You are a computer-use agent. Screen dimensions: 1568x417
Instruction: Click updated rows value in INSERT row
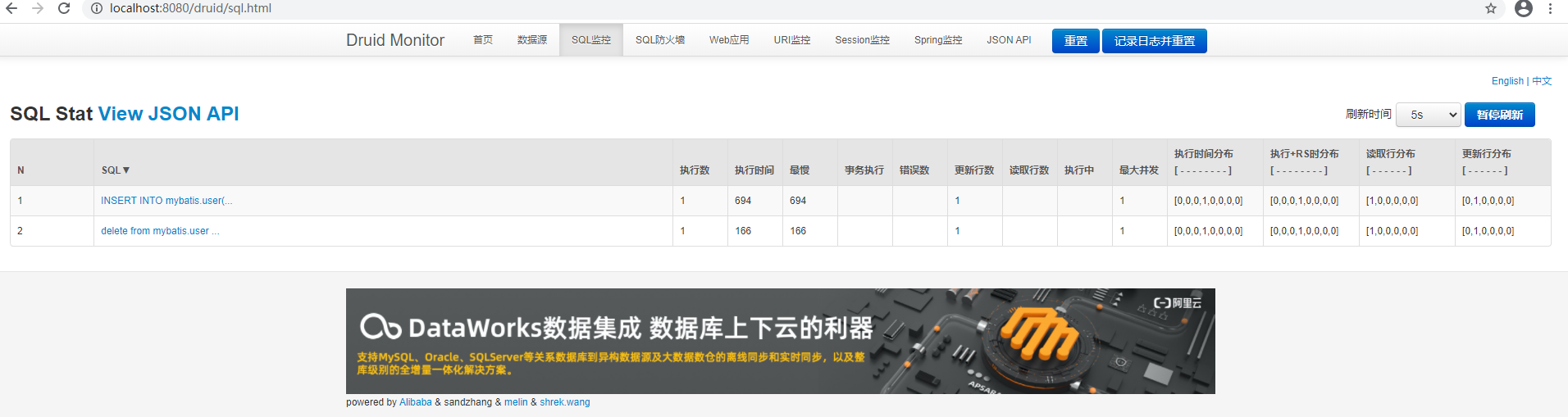click(x=957, y=201)
